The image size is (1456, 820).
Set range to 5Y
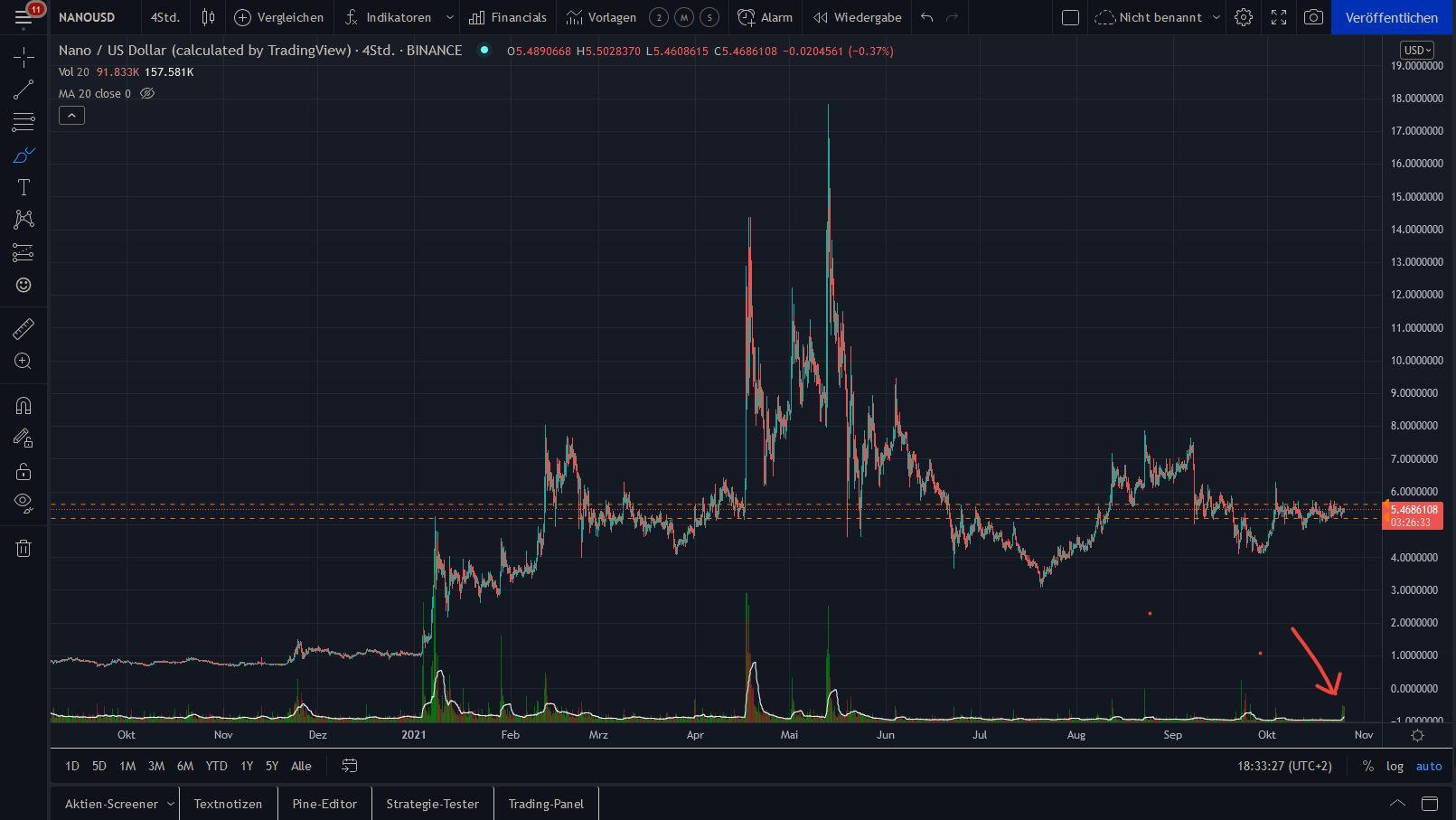(272, 766)
